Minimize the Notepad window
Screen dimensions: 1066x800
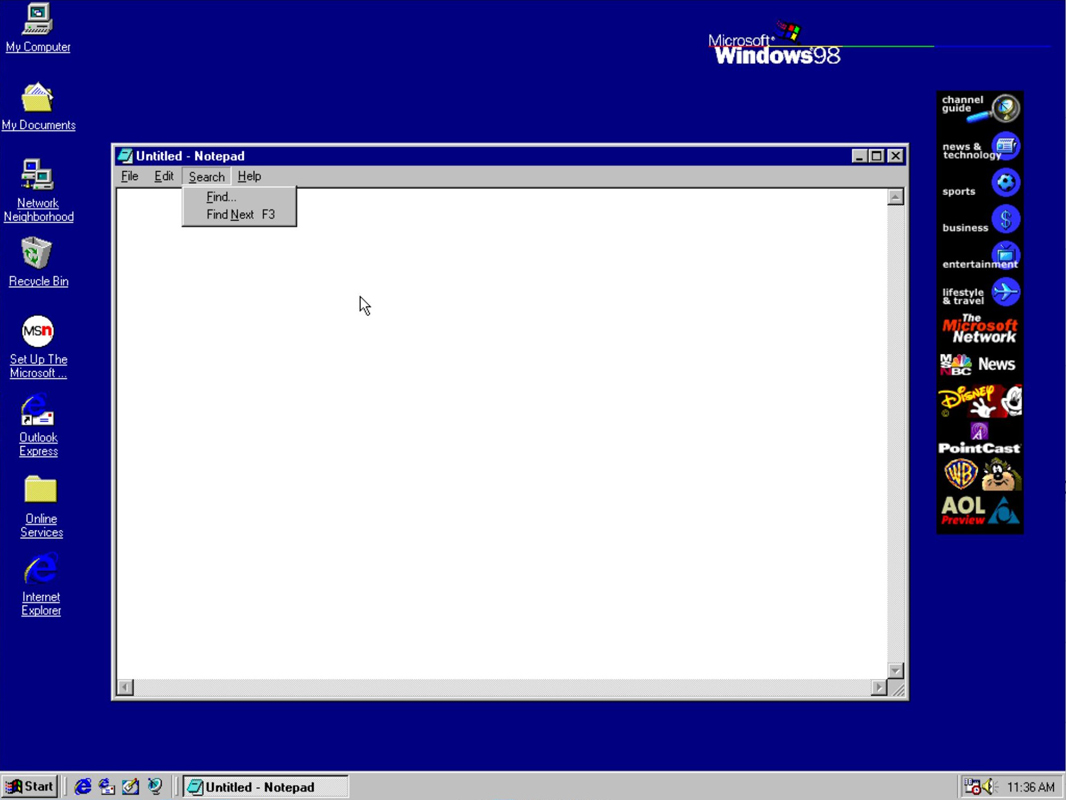point(859,156)
